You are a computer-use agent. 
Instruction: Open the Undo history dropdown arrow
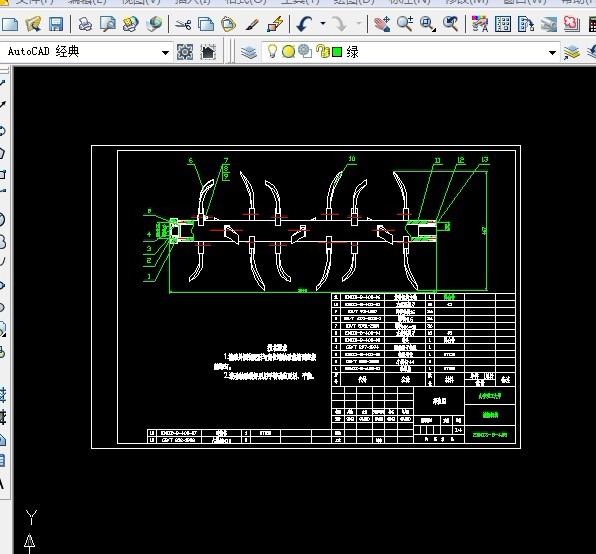323,24
